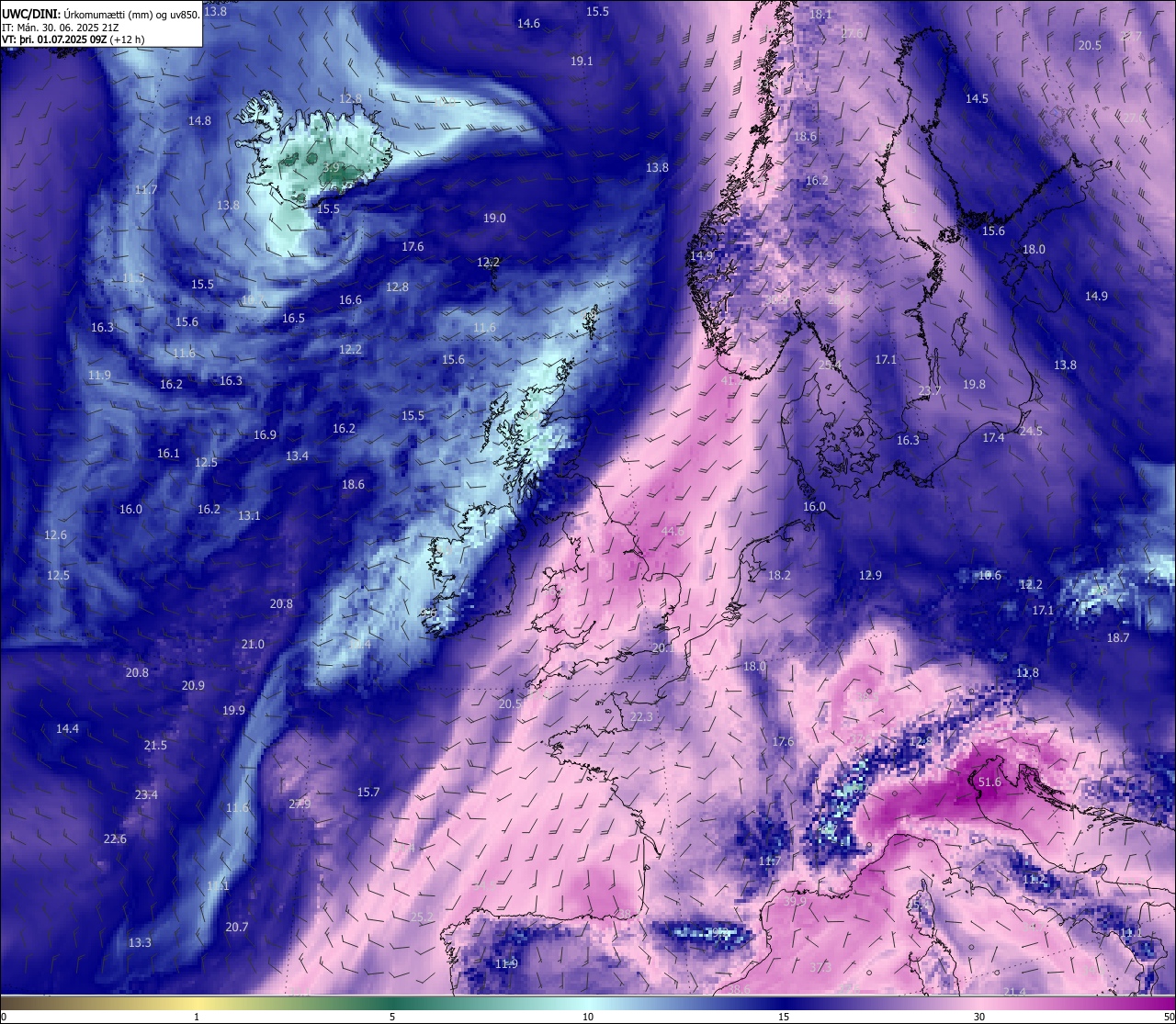Click the map value 16.9
1176x1024 pixels.
(x=265, y=435)
